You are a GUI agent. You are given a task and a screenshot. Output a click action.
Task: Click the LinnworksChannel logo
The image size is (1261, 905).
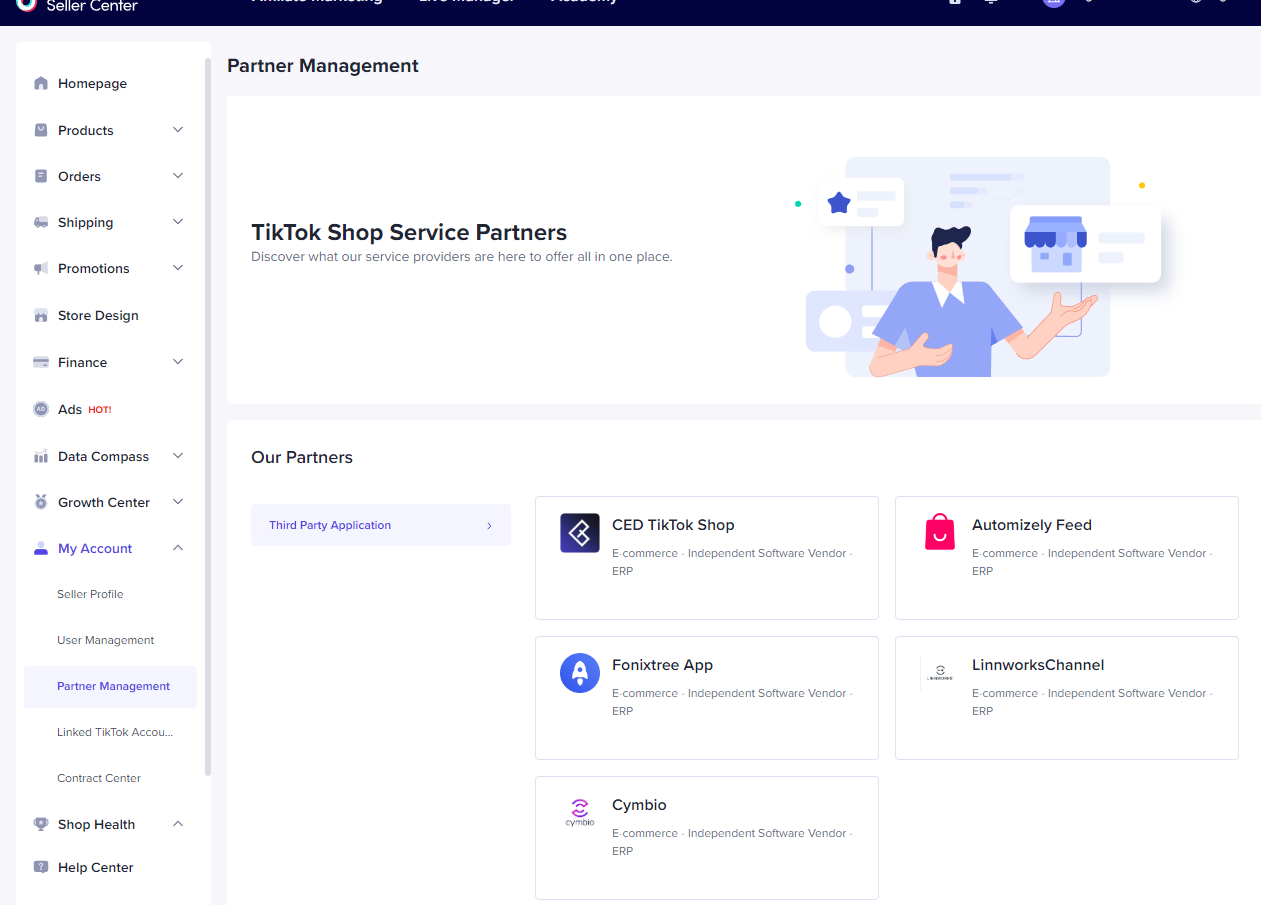click(x=939, y=673)
